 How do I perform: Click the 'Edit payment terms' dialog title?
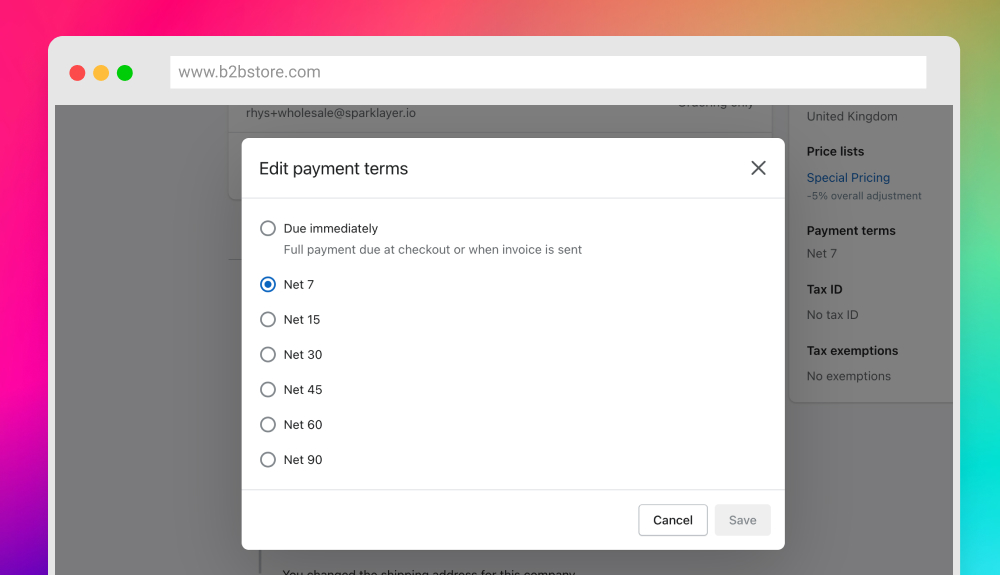click(x=333, y=168)
